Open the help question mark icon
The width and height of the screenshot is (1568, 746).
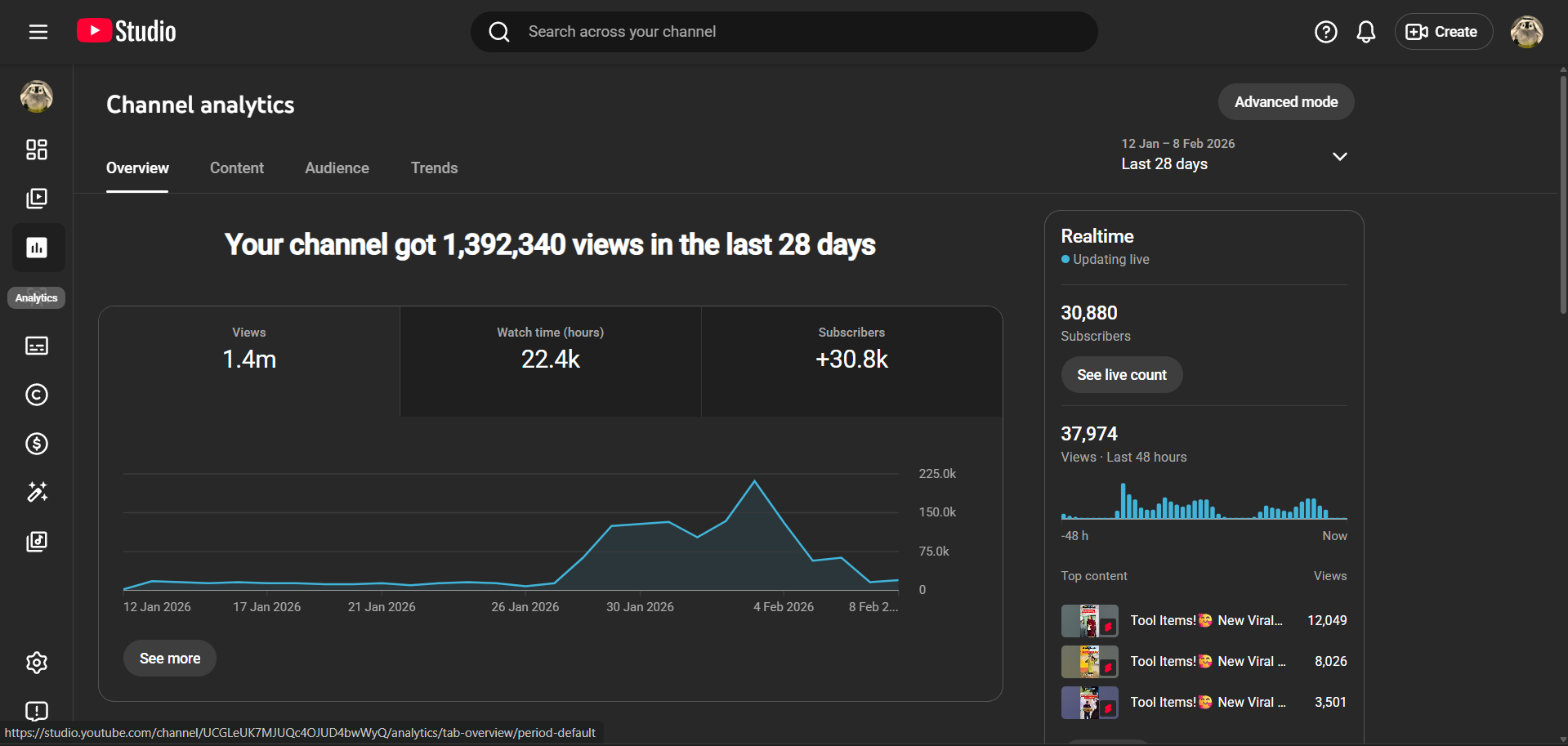1325,32
